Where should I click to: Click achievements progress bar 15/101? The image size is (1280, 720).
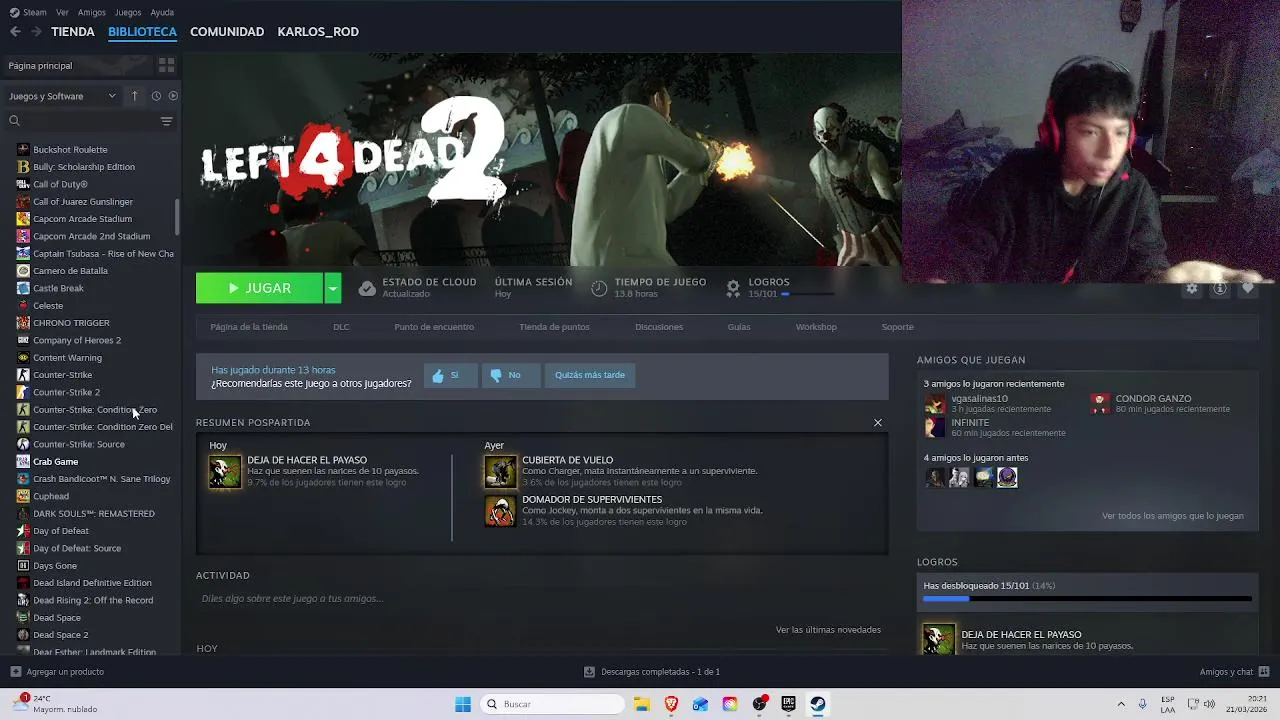[1087, 599]
